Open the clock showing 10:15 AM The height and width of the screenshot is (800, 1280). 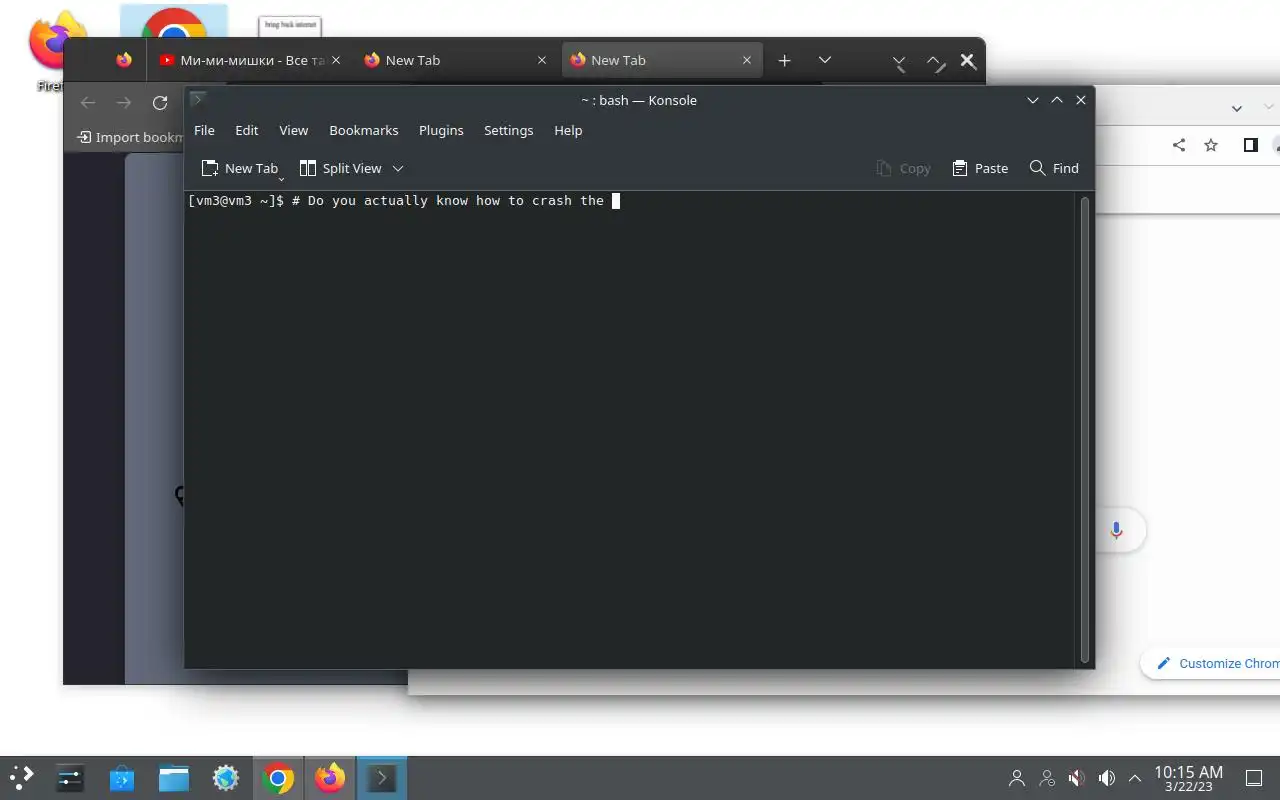click(x=1188, y=778)
